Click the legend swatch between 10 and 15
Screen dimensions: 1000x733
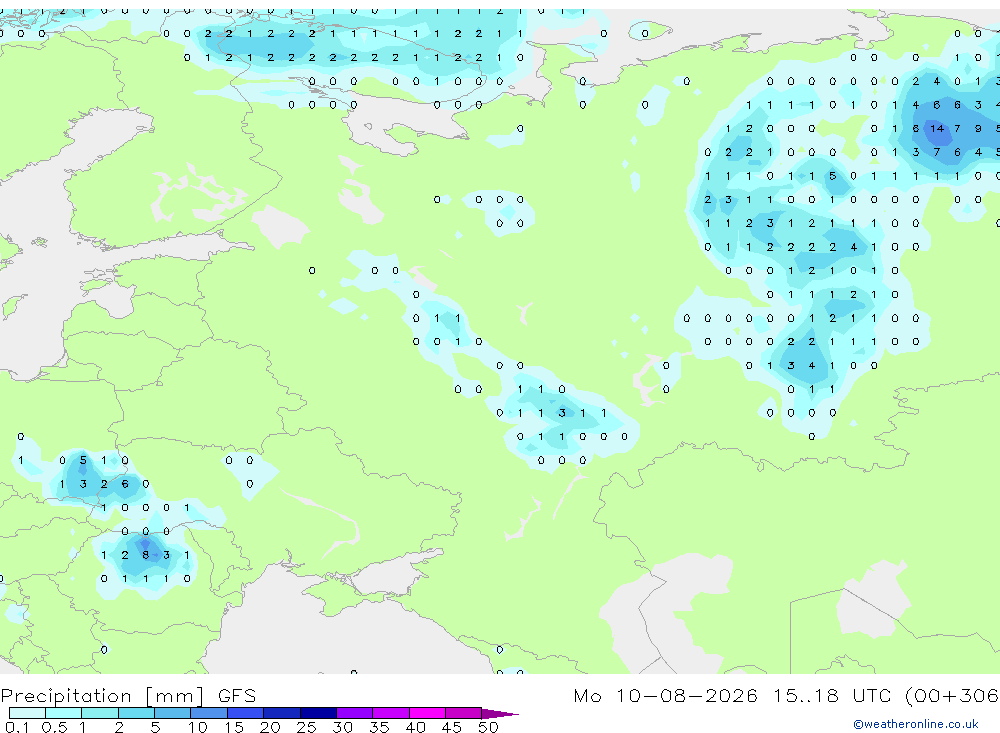[x=209, y=713]
